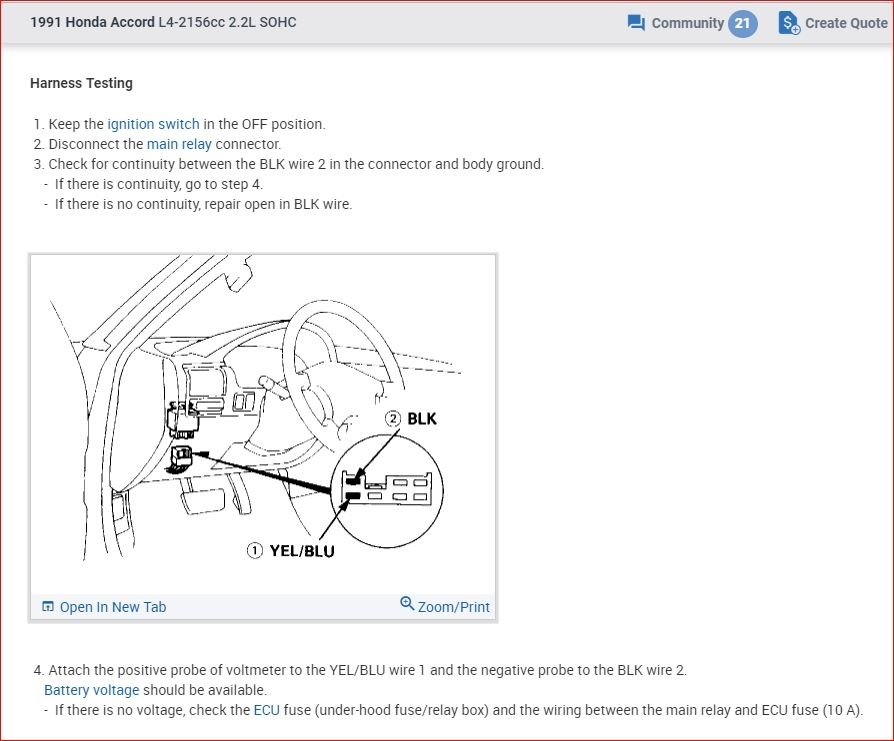Screen dimensions: 894x741
Task: Follow the main relay link
Action: [179, 144]
